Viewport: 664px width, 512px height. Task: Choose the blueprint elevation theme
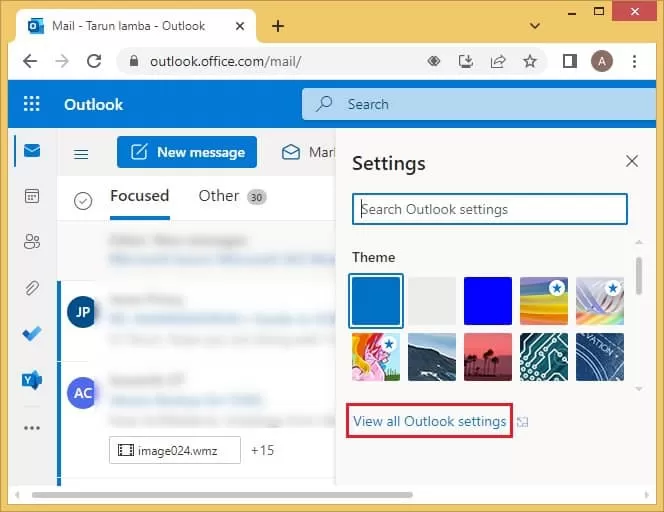(600, 357)
